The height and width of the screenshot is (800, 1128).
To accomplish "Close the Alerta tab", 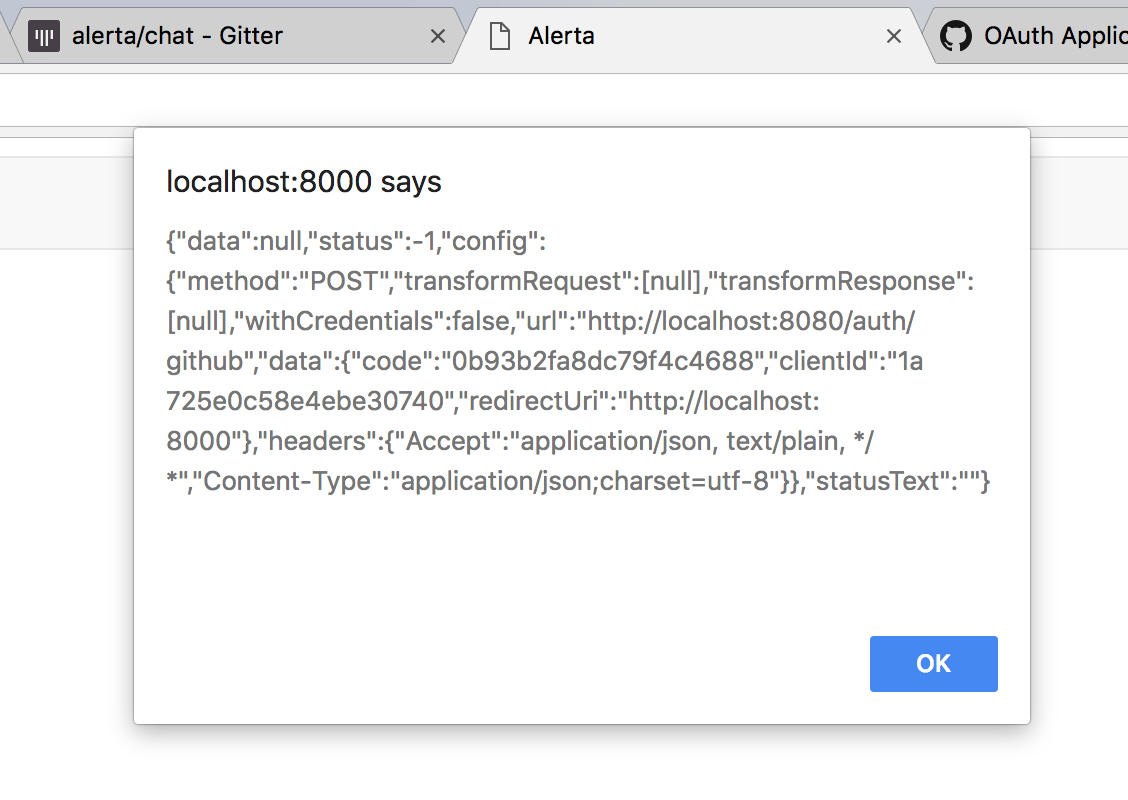I will pyautogui.click(x=893, y=35).
